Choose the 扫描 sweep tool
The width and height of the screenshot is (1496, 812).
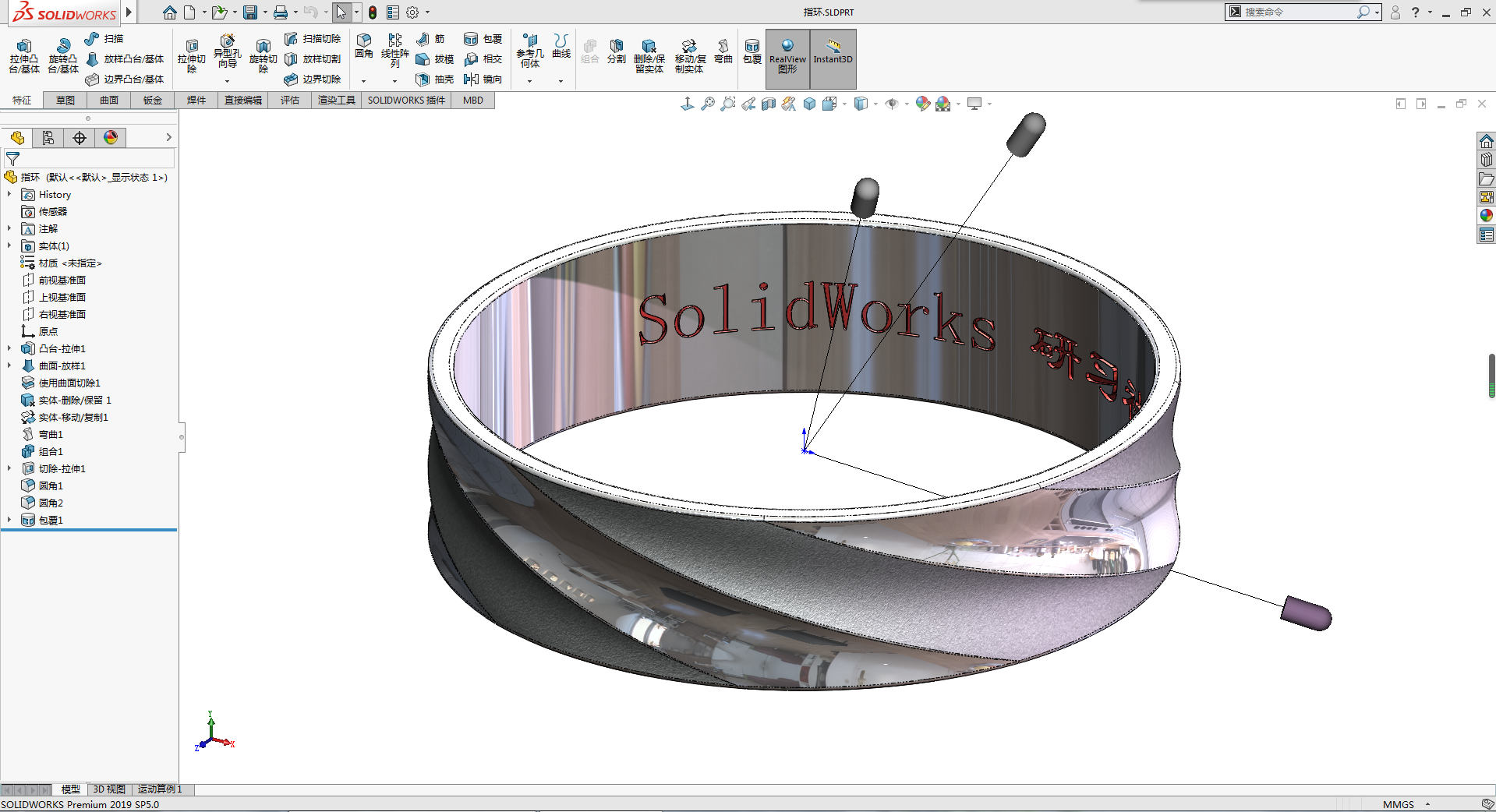pyautogui.click(x=104, y=38)
